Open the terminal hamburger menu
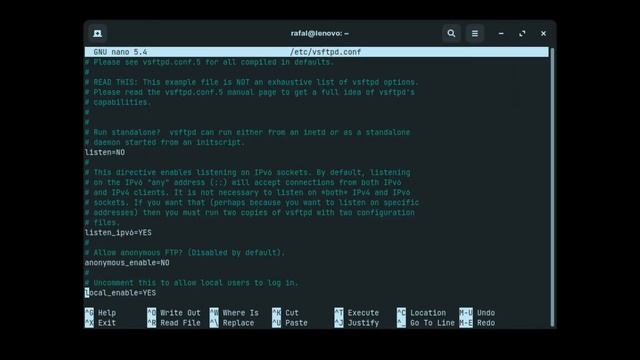Image resolution: width=640 pixels, height=360 pixels. click(x=475, y=33)
